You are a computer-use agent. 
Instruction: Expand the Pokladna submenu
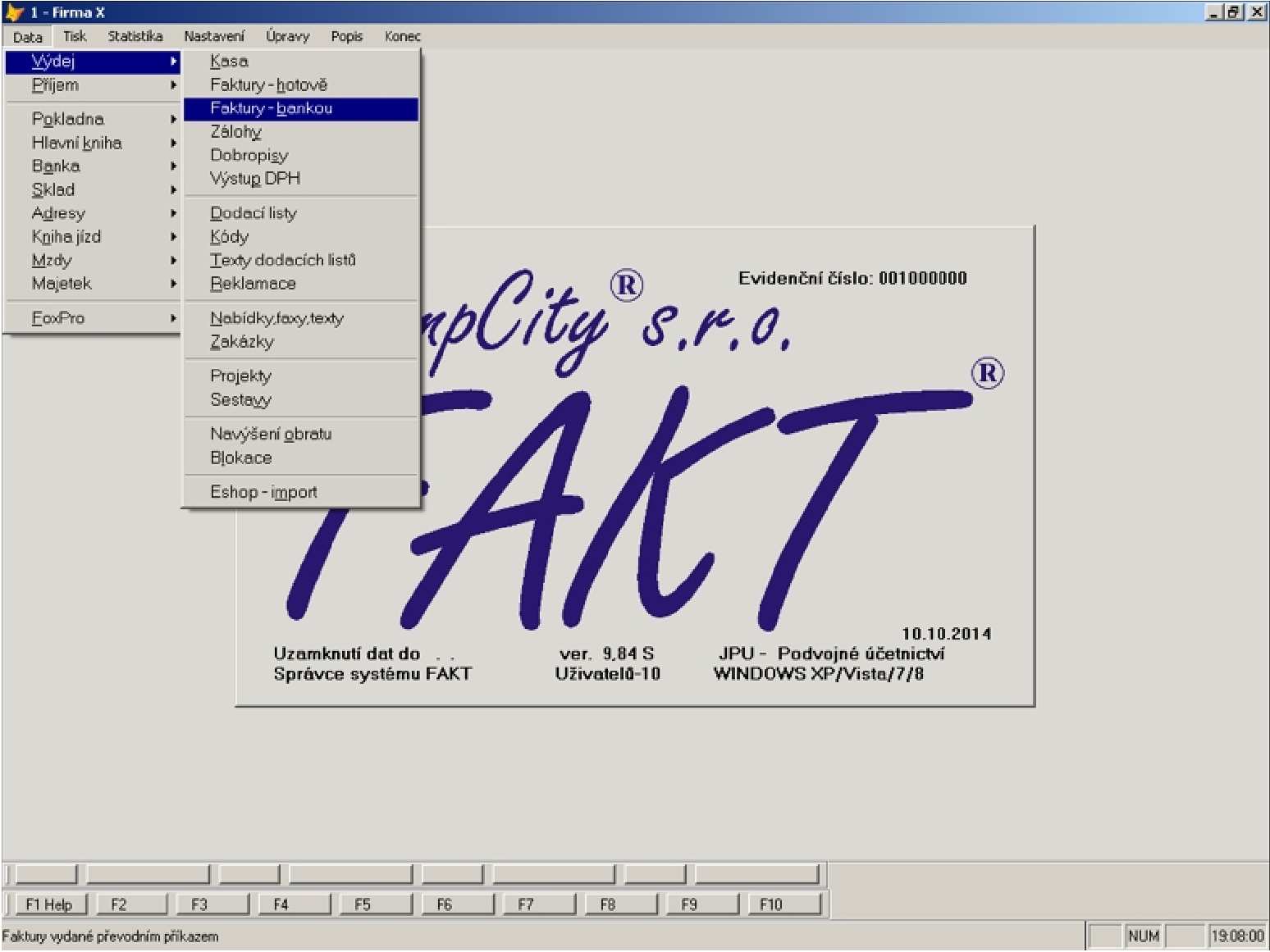(93, 119)
